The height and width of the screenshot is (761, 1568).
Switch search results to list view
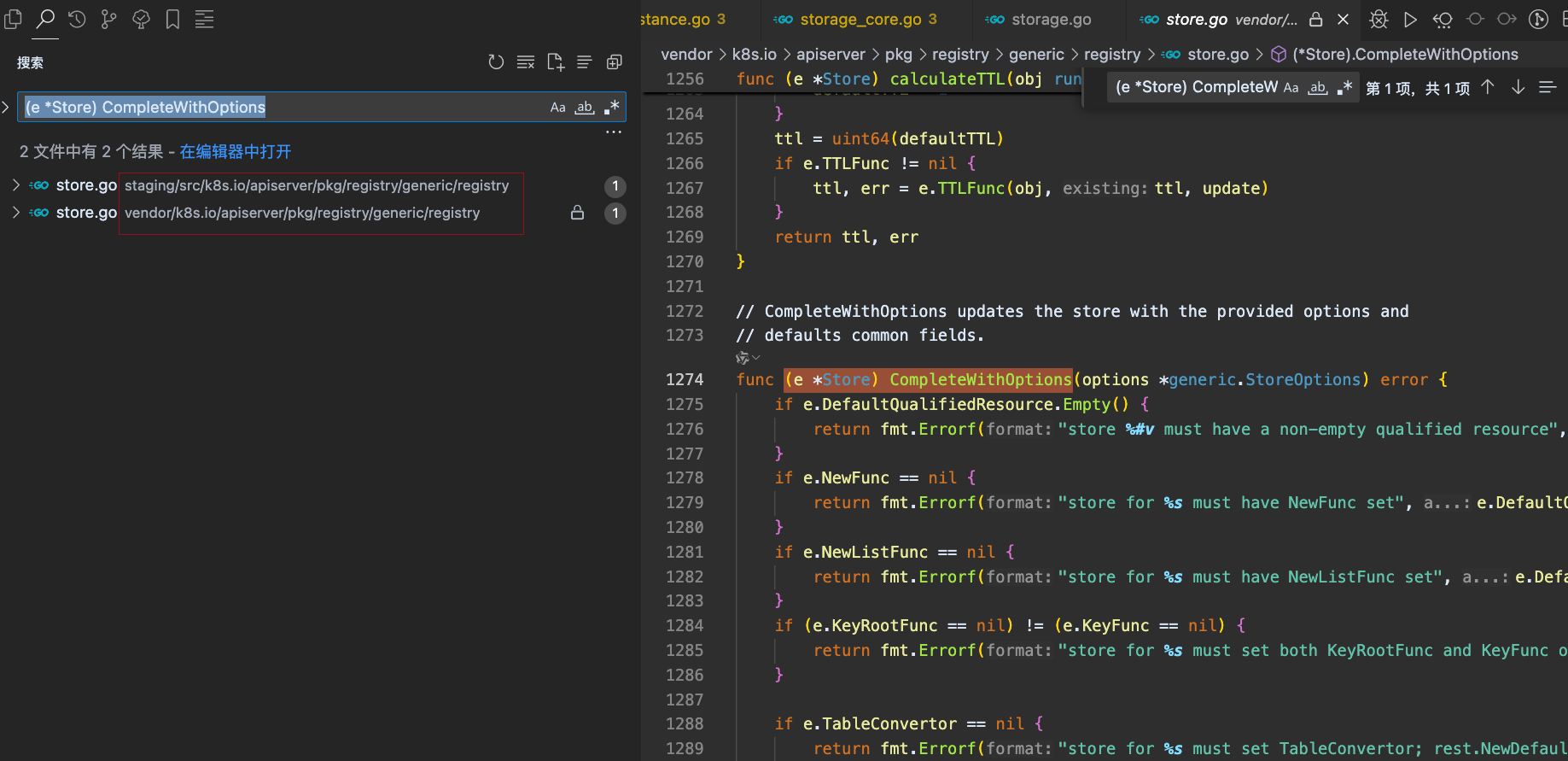pyautogui.click(x=585, y=61)
